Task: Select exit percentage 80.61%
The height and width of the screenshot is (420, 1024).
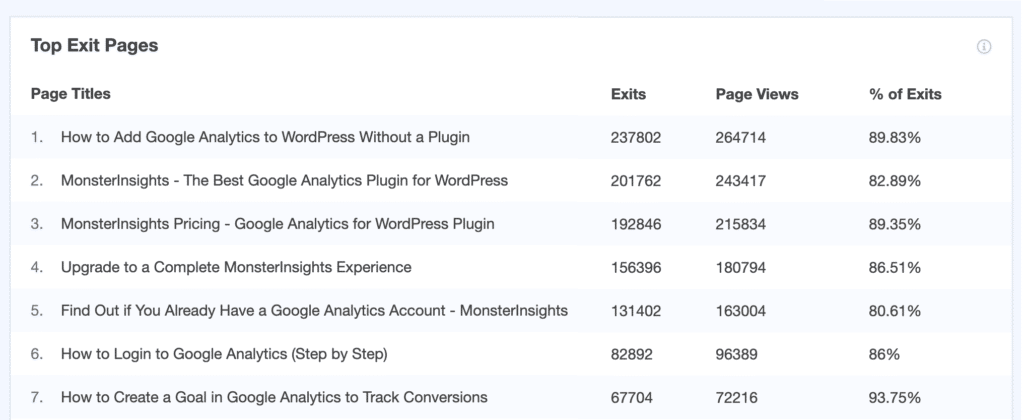Action: click(895, 311)
